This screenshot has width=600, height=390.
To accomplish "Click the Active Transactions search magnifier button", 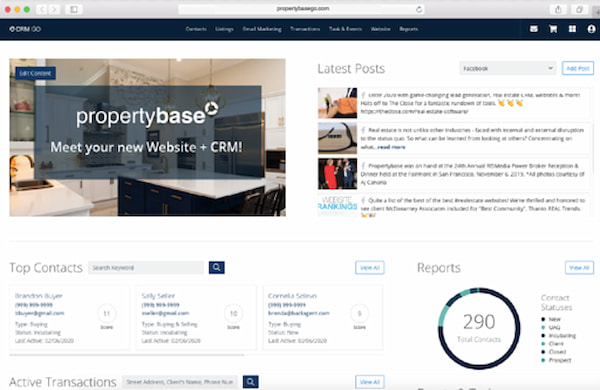I will [x=251, y=382].
